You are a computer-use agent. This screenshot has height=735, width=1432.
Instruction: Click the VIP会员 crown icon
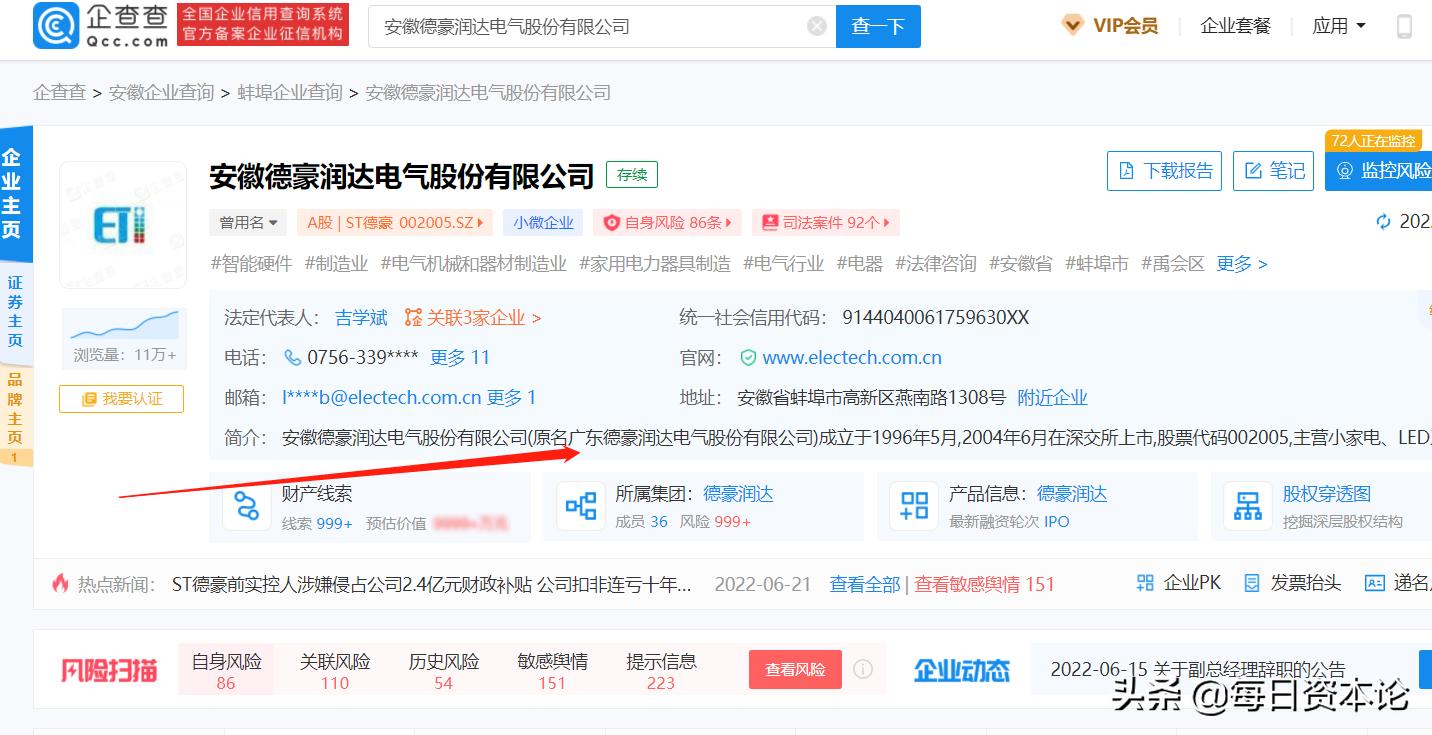tap(1073, 25)
